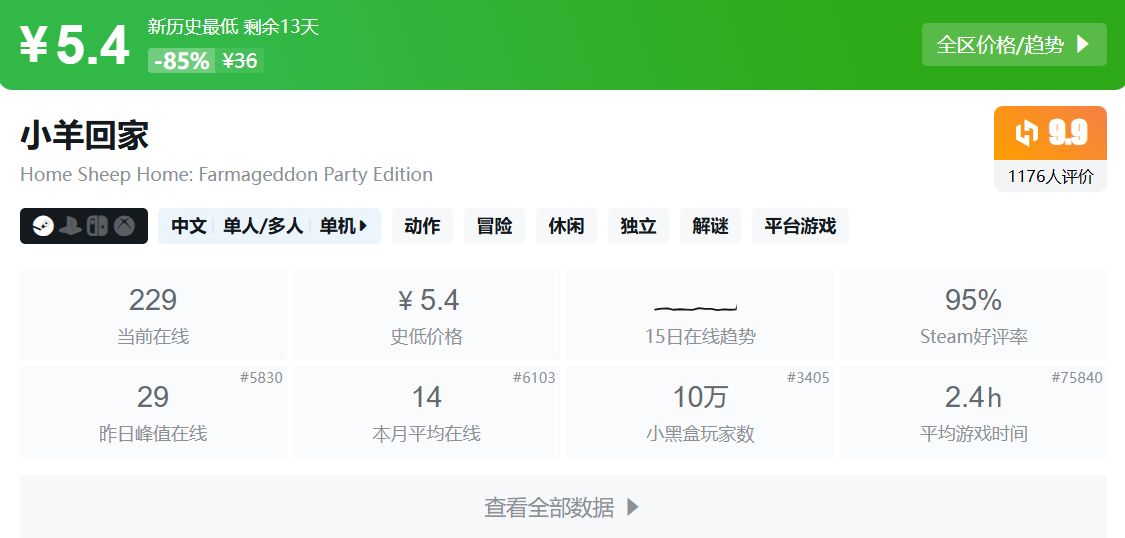This screenshot has height=538, width=1125.
Task: Click the 平均游戏时间 2.4h stat
Action: pos(974,412)
